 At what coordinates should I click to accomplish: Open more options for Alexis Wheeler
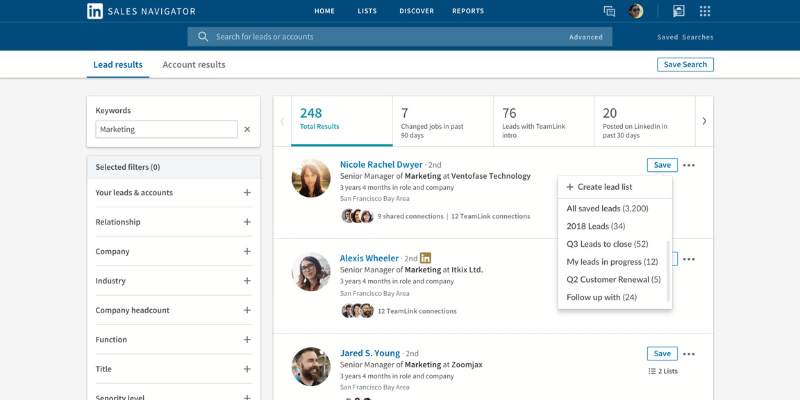point(689,259)
